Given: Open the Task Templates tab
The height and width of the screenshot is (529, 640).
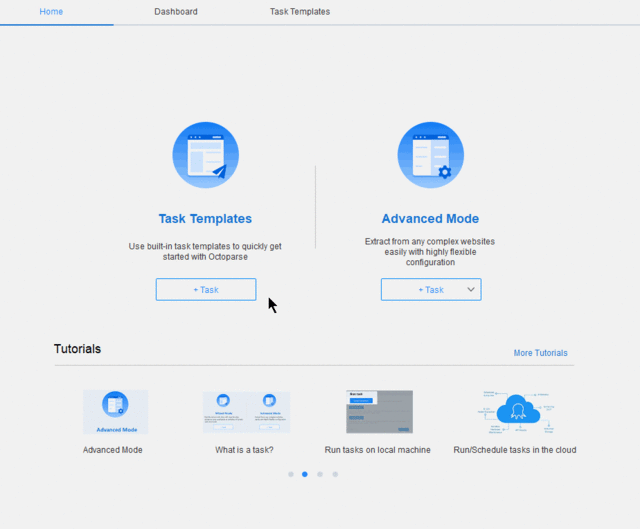Looking at the screenshot, I should [x=300, y=11].
